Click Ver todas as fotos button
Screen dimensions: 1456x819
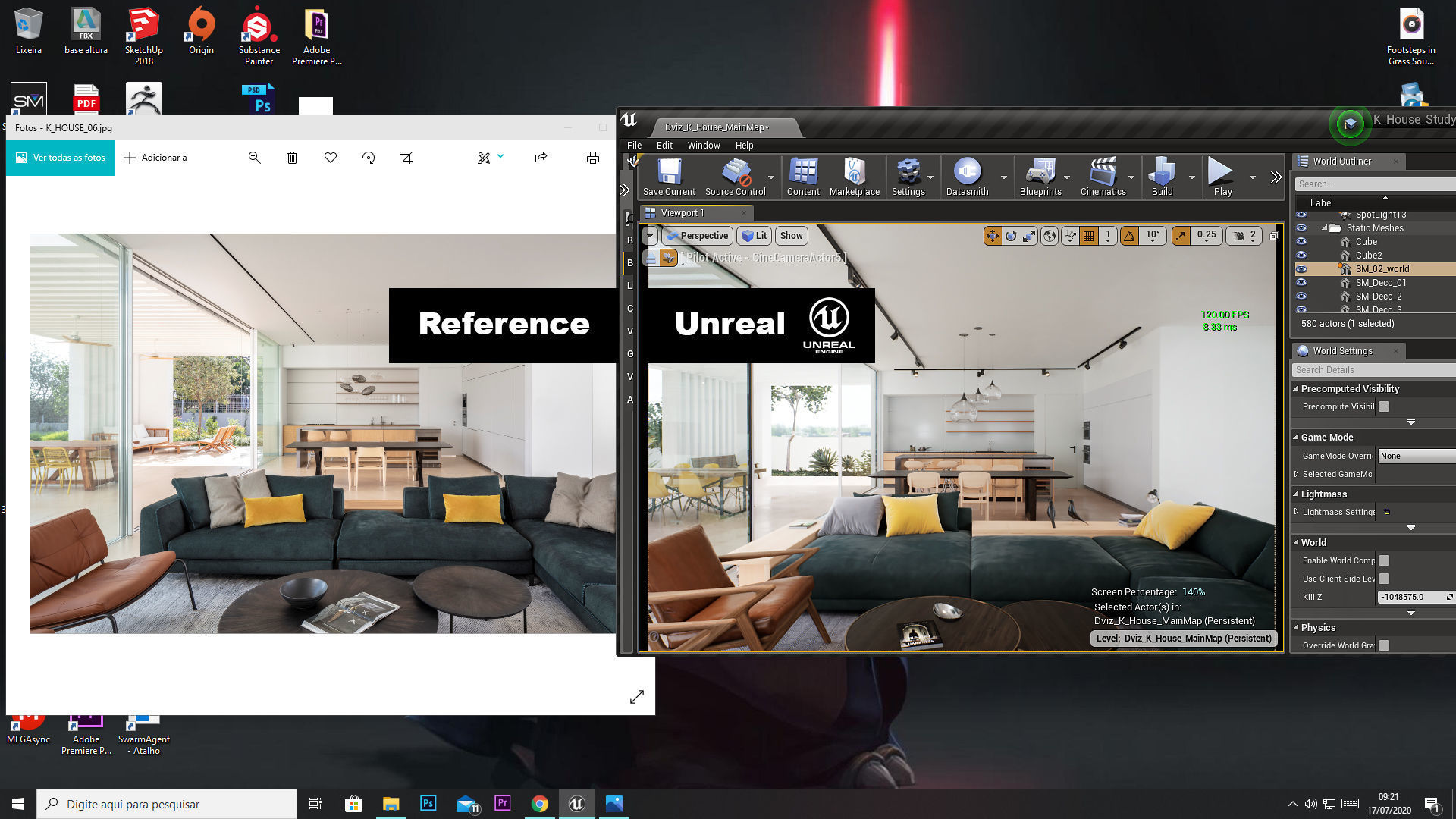click(x=61, y=158)
